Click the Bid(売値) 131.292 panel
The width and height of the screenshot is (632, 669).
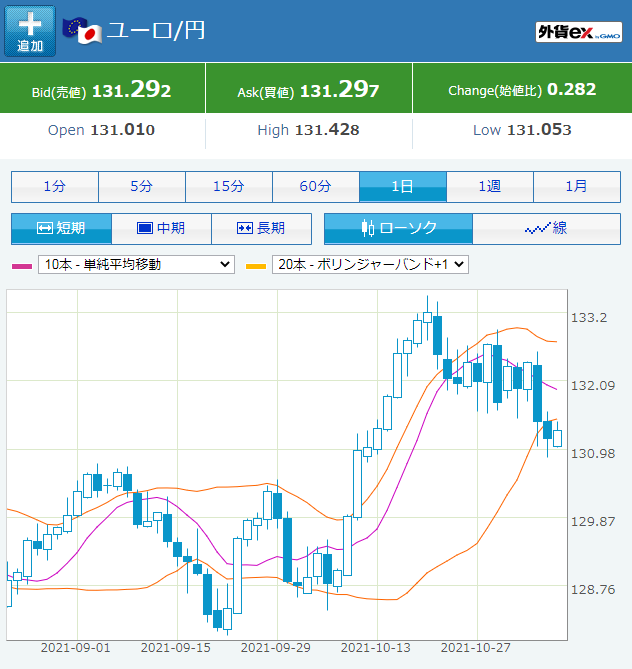pos(102,88)
